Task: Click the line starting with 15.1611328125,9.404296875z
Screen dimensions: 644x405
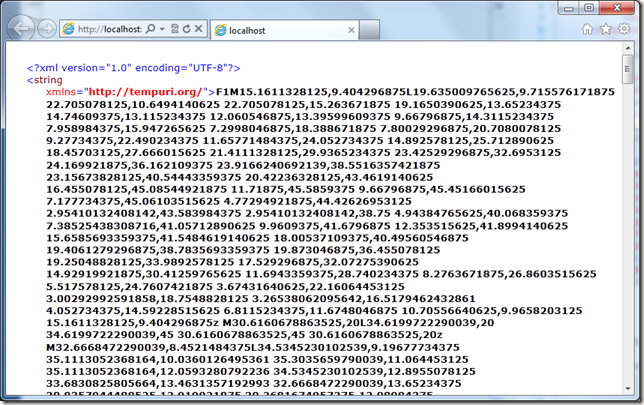Action: click(x=269, y=323)
